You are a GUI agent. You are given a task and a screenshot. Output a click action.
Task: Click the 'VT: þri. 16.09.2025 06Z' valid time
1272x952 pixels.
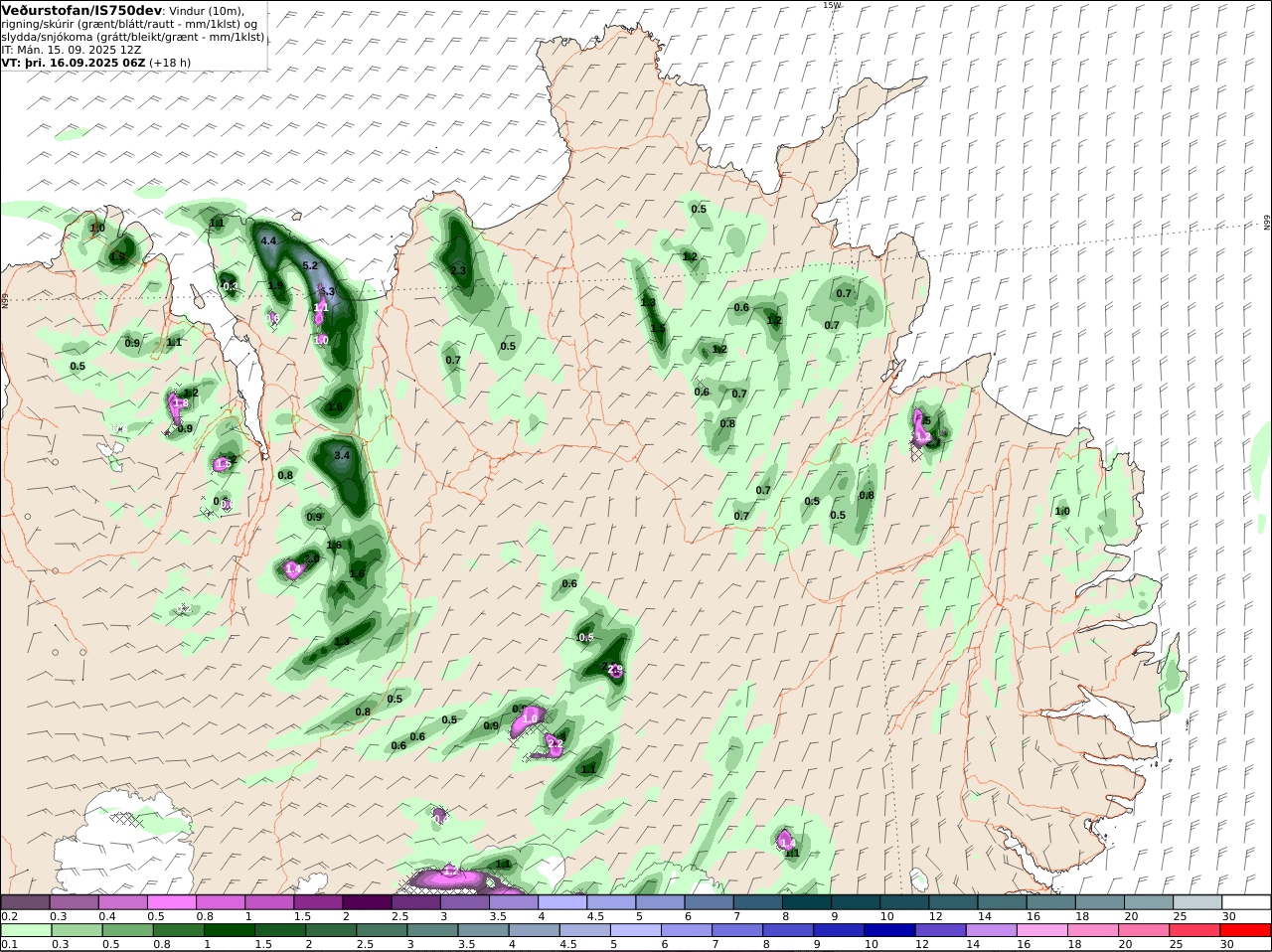click(74, 62)
